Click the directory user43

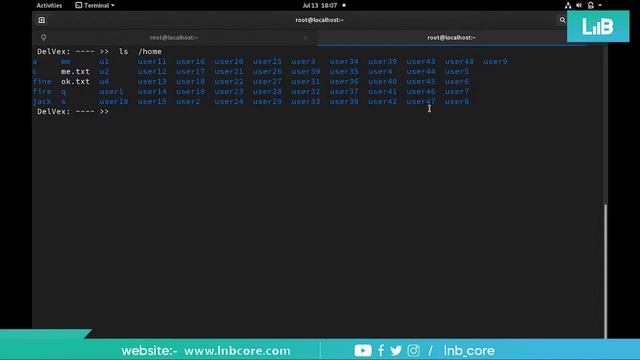pyautogui.click(x=421, y=62)
